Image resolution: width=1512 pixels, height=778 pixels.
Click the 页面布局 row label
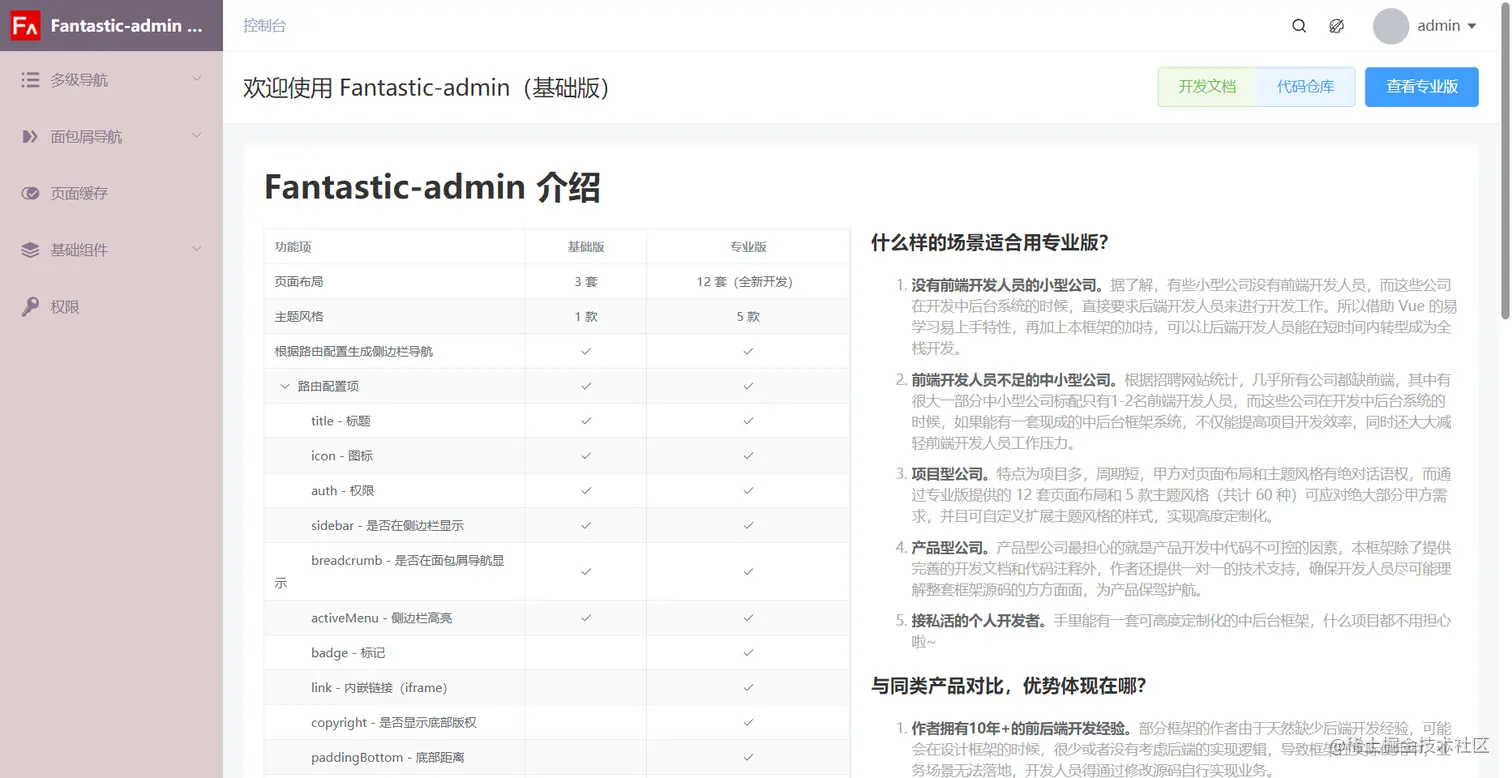(x=299, y=282)
